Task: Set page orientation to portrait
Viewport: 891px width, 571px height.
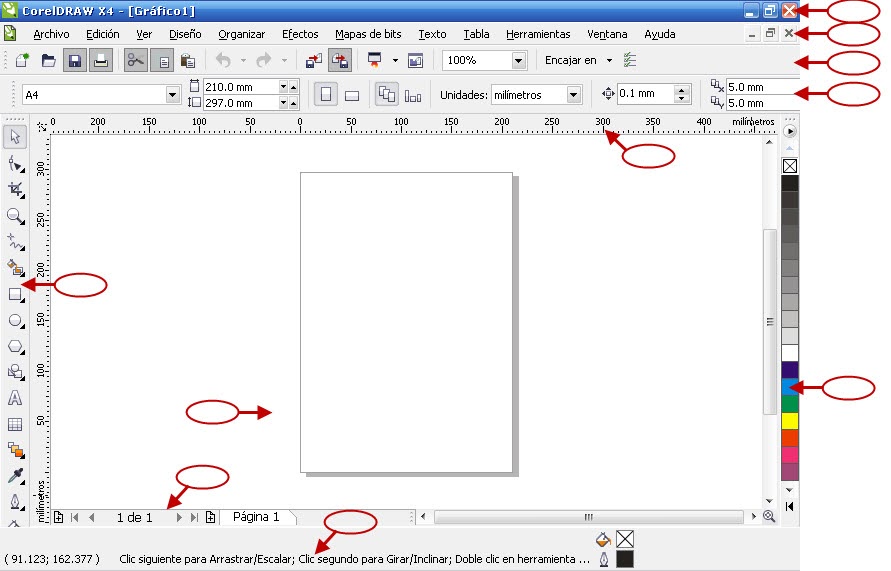Action: (326, 95)
